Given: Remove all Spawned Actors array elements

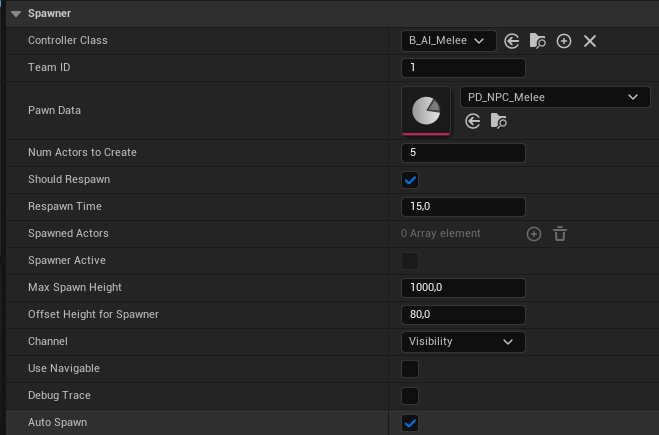Looking at the screenshot, I should pyautogui.click(x=560, y=234).
